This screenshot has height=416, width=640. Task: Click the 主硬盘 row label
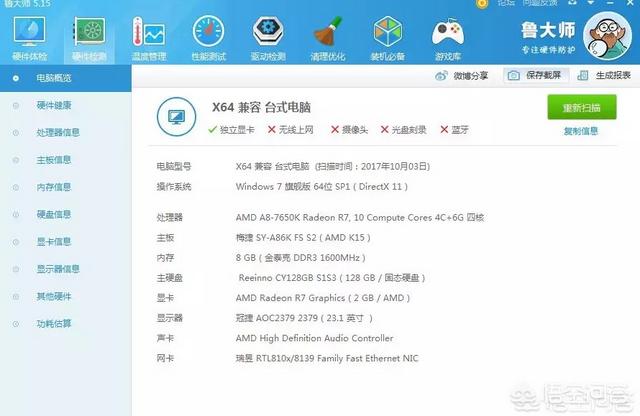(170, 278)
